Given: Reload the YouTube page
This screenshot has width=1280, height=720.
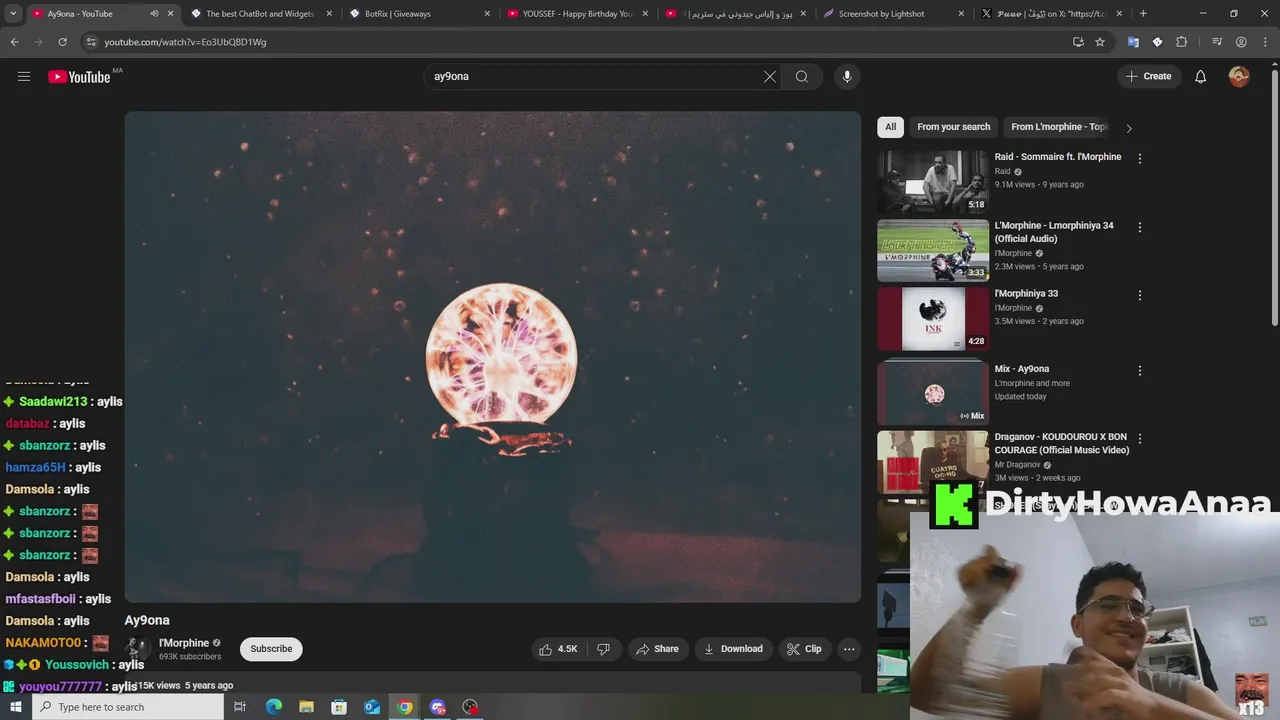Looking at the screenshot, I should tap(62, 42).
